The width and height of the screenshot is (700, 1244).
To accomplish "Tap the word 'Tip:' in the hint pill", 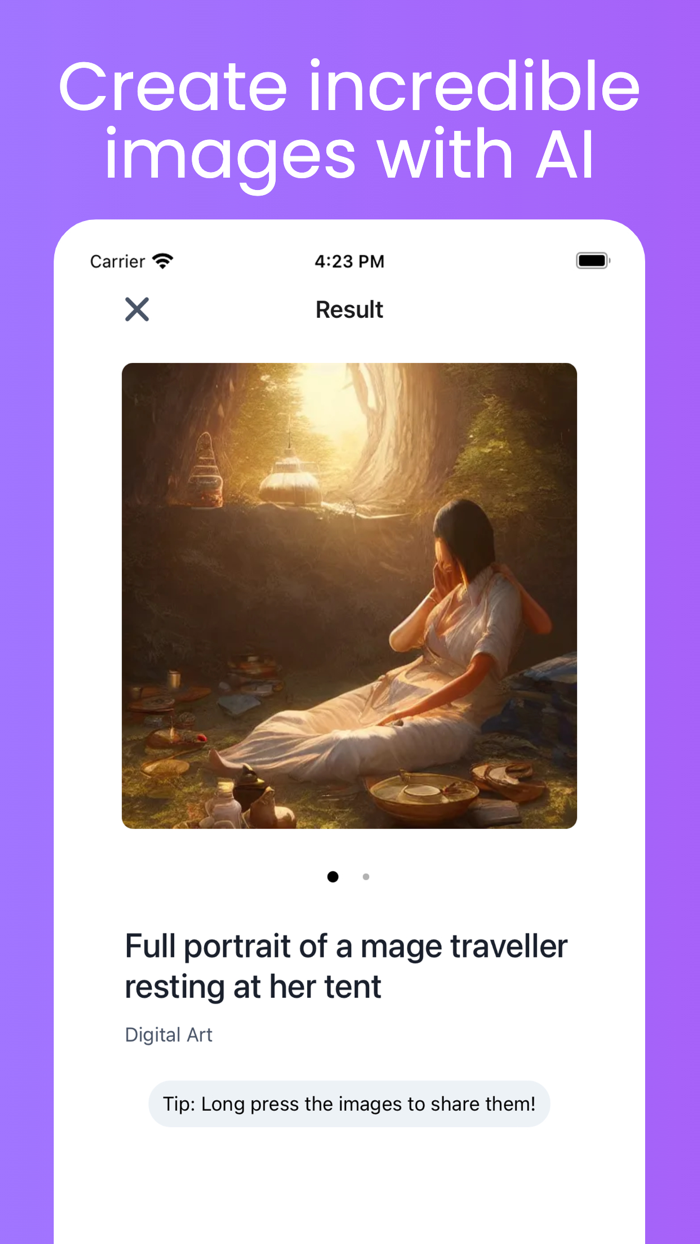I will [x=179, y=1104].
